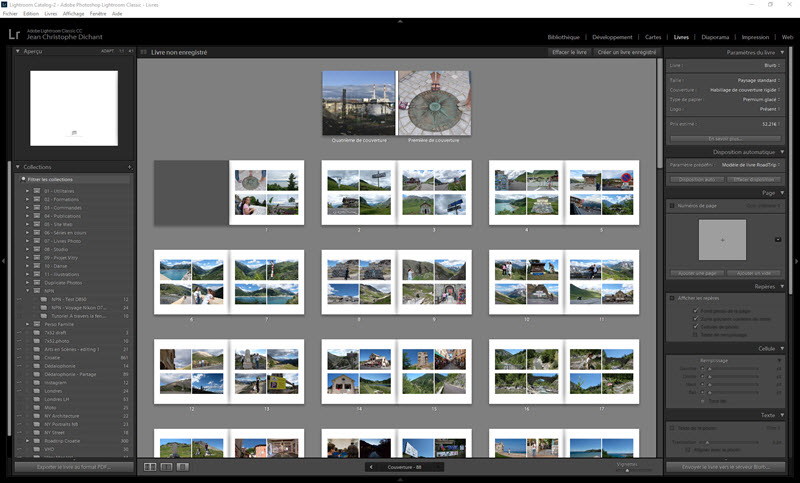Viewport: 800px width, 483px height.
Task: Open the Fichier menu
Action: 10,14
